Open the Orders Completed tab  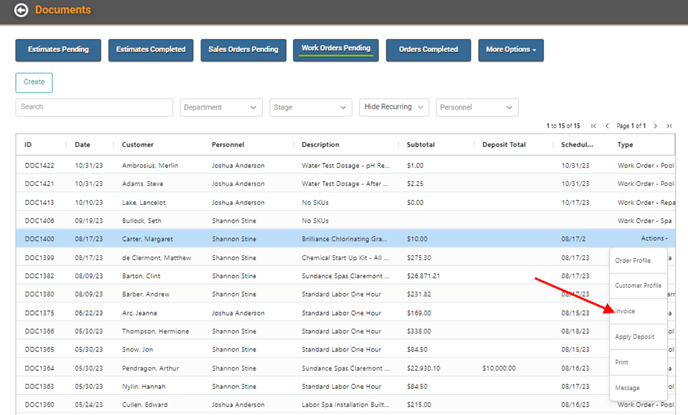tap(428, 49)
